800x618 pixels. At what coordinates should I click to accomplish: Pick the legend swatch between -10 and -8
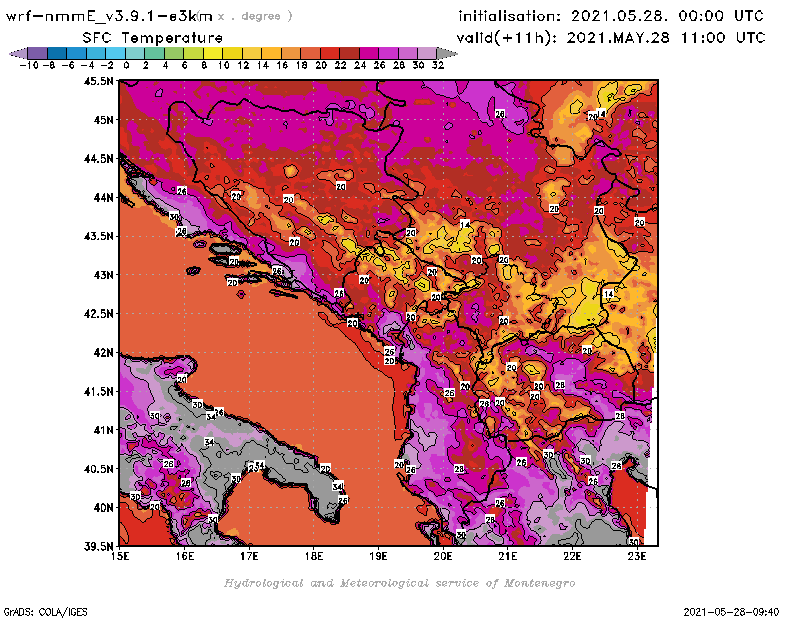38,53
